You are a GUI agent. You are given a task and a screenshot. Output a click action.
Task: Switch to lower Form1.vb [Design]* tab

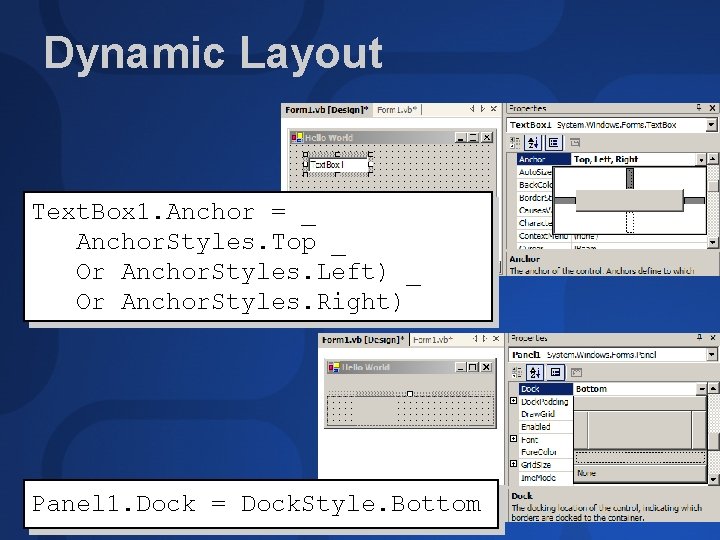pos(363,340)
